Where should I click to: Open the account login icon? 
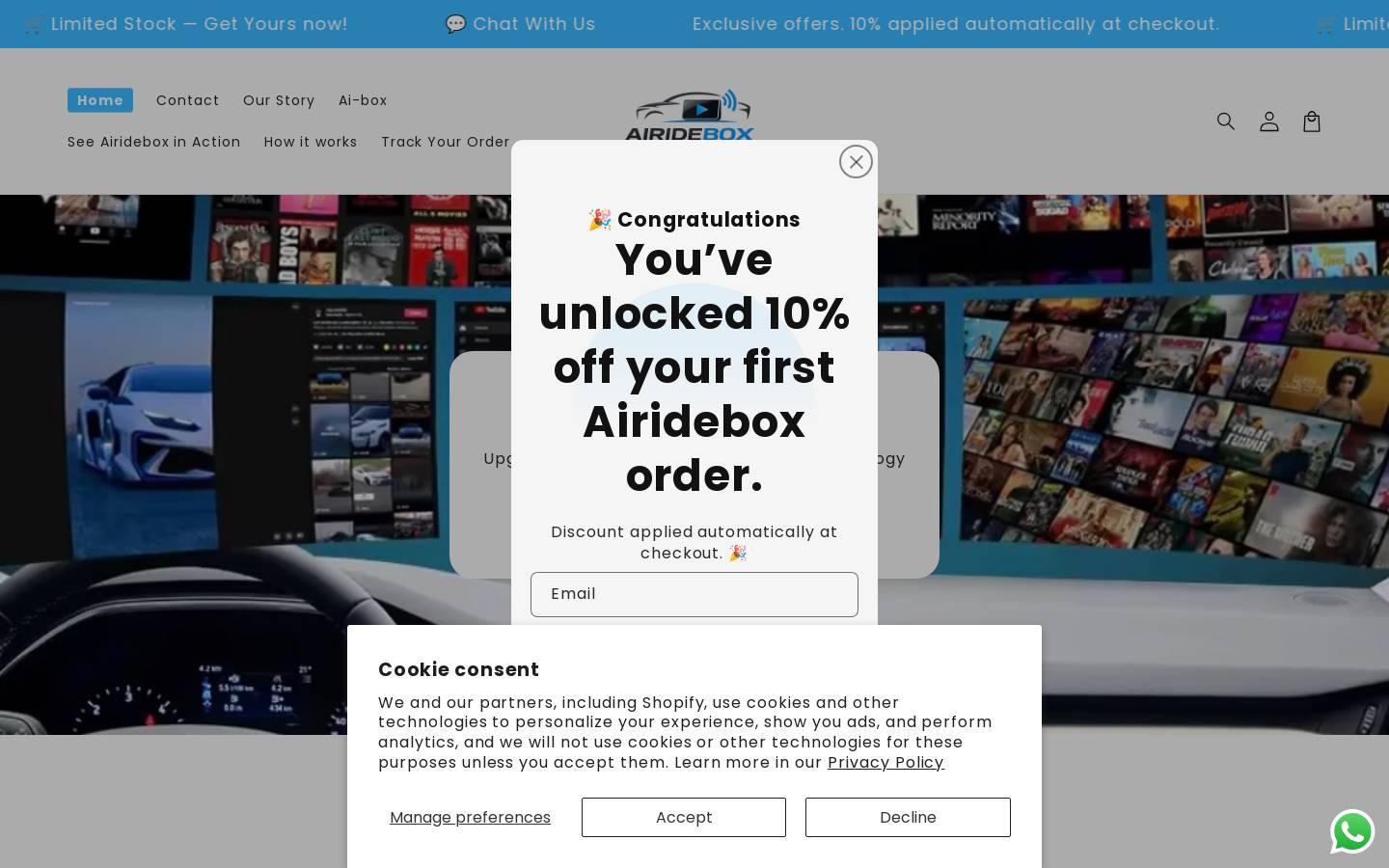[1269, 122]
